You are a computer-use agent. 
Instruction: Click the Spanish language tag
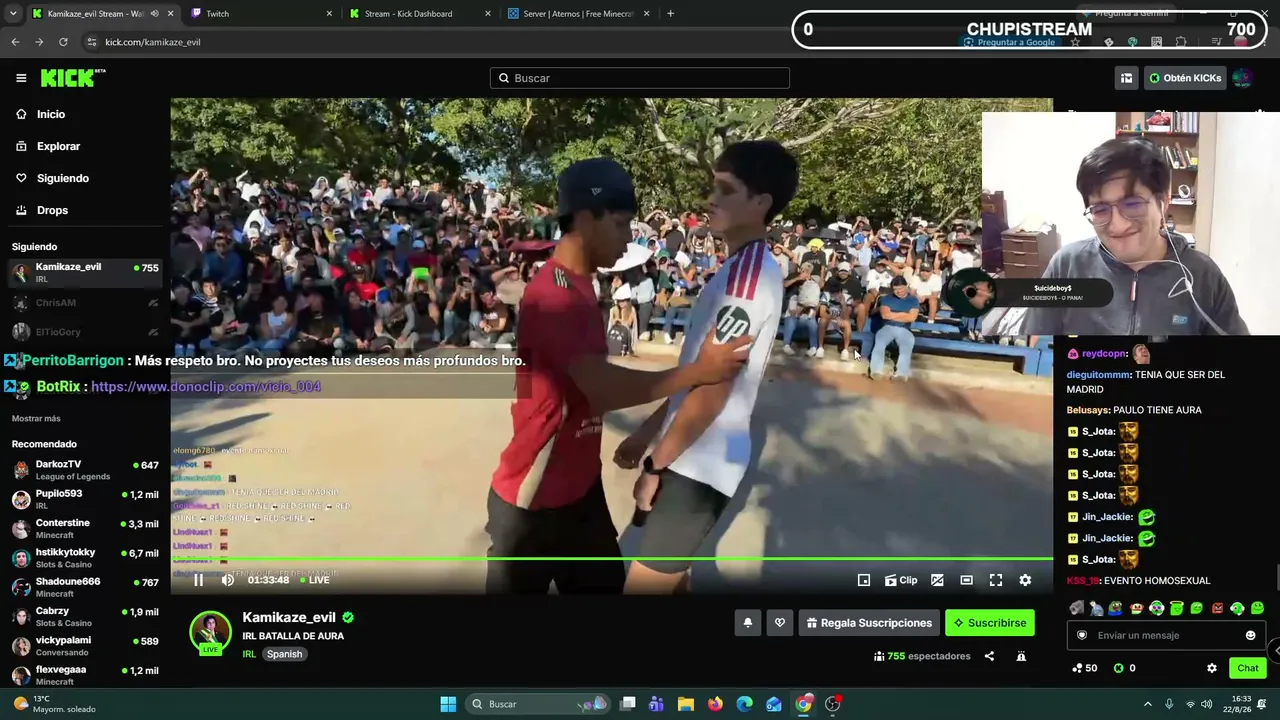click(284, 654)
